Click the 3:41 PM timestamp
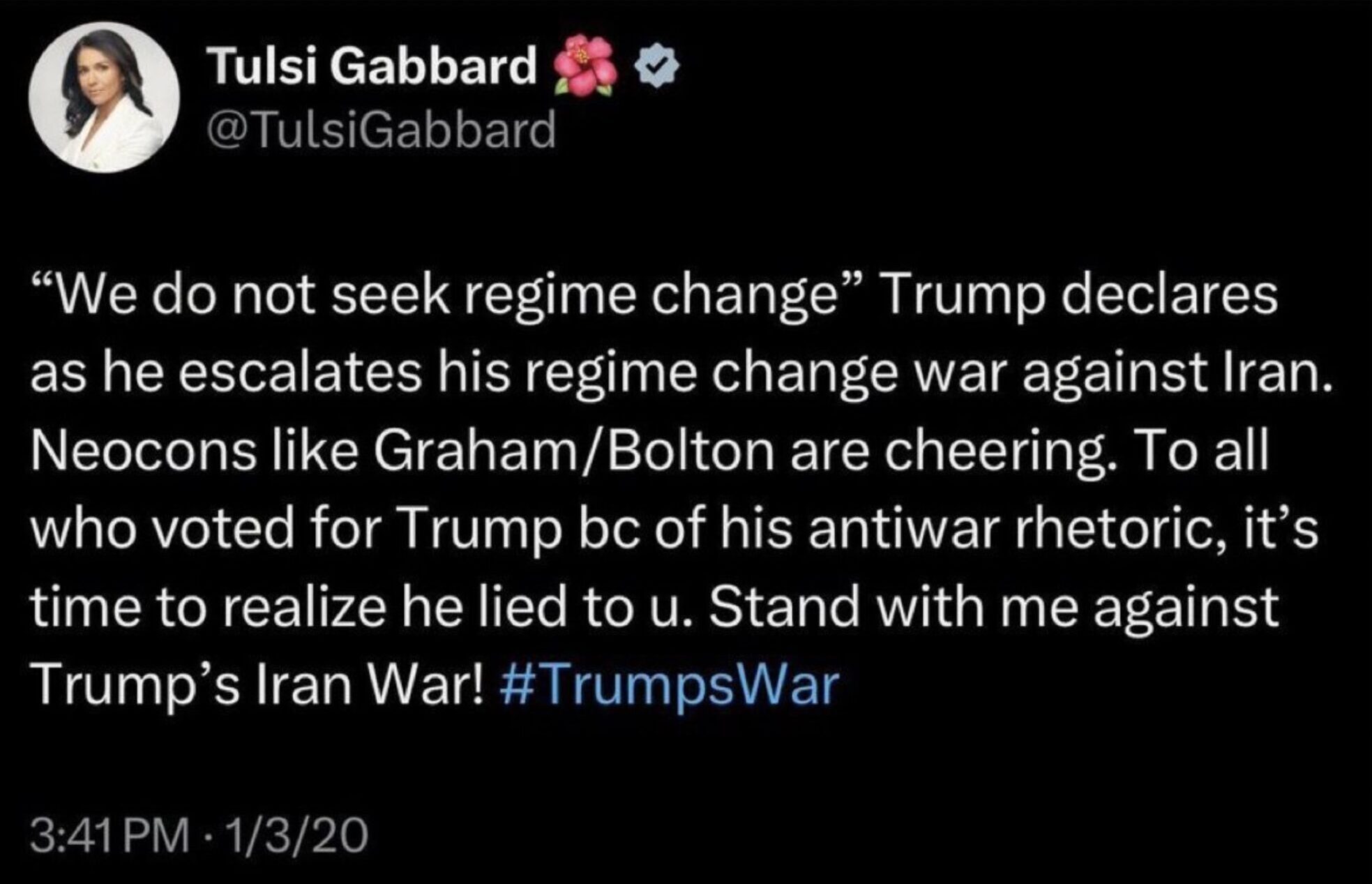 (x=109, y=834)
